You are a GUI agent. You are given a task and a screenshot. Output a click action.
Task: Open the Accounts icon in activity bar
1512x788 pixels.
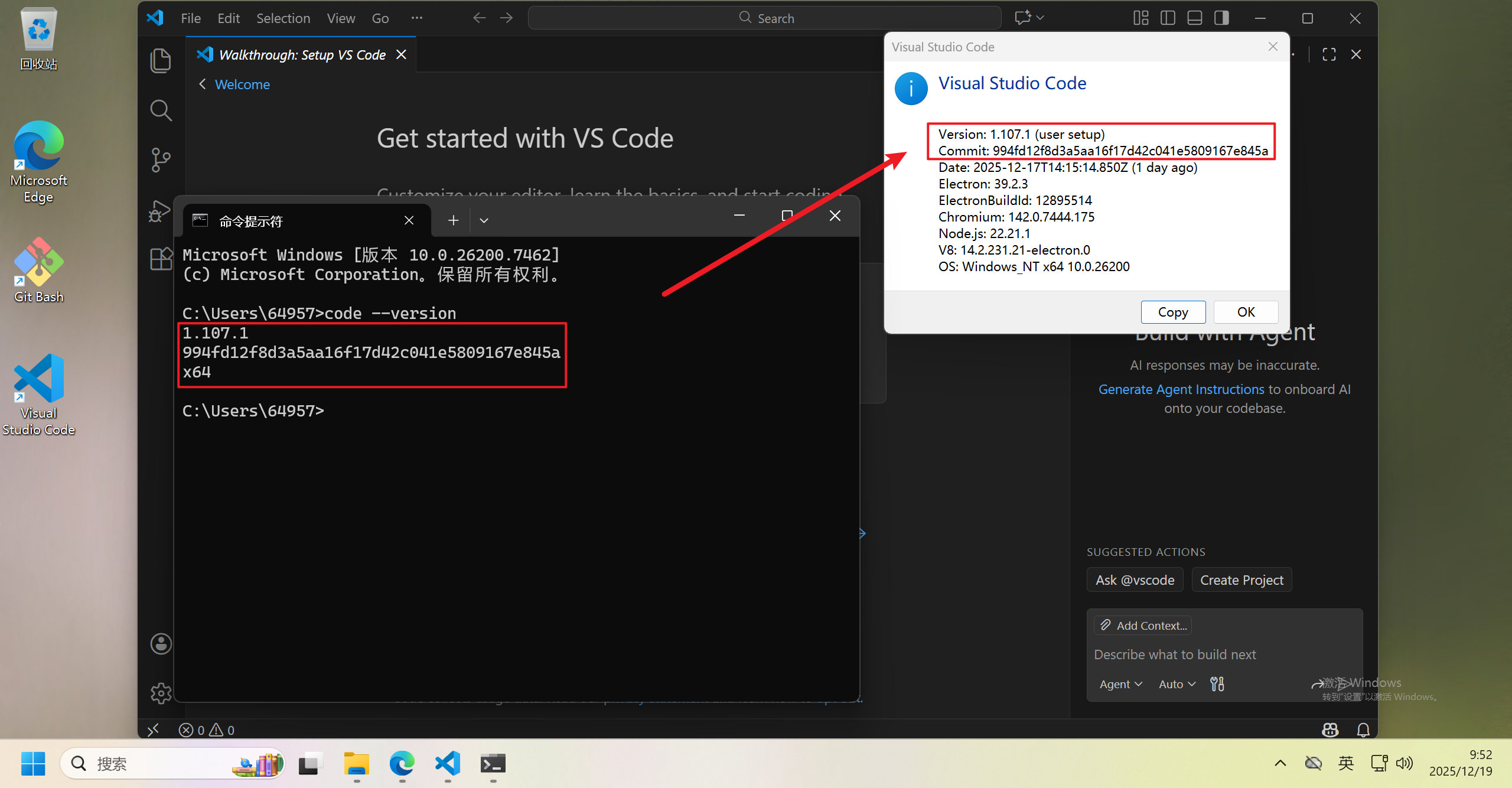tap(161, 644)
